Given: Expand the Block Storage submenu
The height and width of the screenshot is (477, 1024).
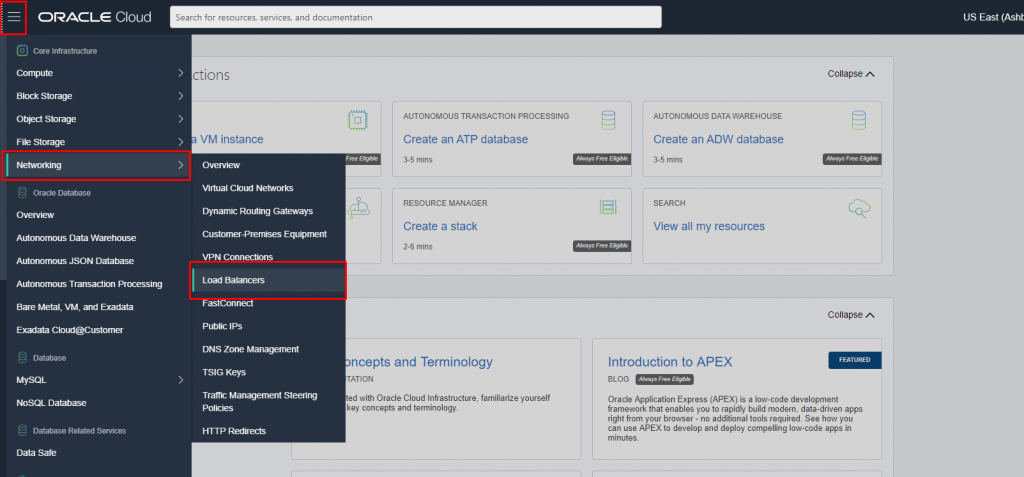Looking at the screenshot, I should 181,96.
